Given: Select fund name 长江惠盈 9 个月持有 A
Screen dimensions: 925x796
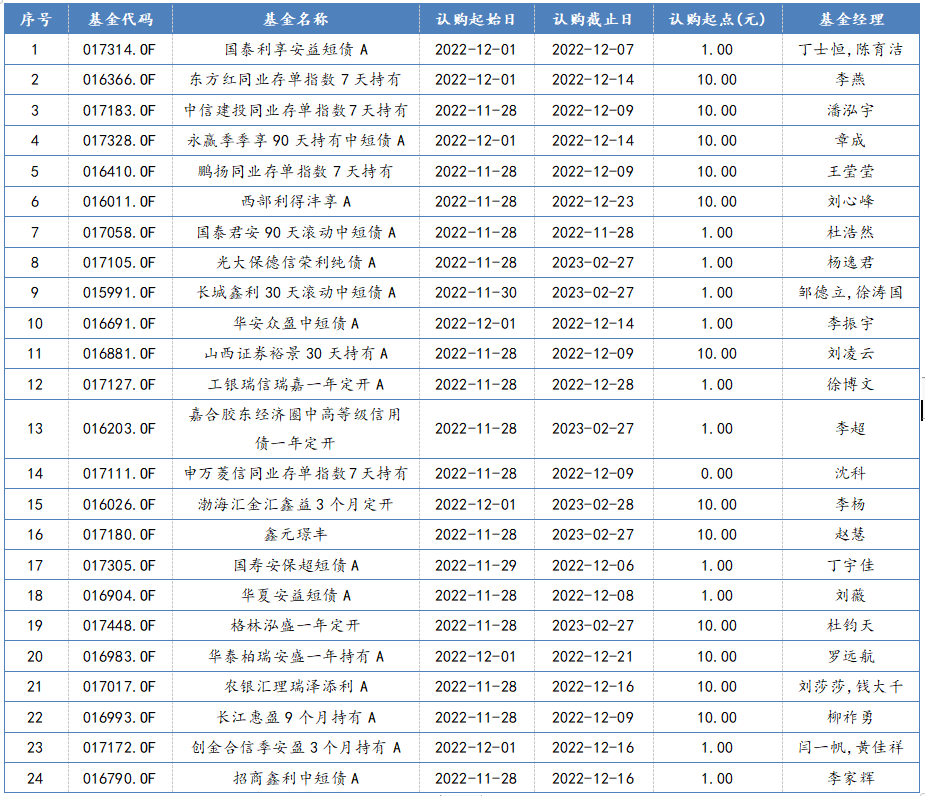Looking at the screenshot, I should [296, 718].
